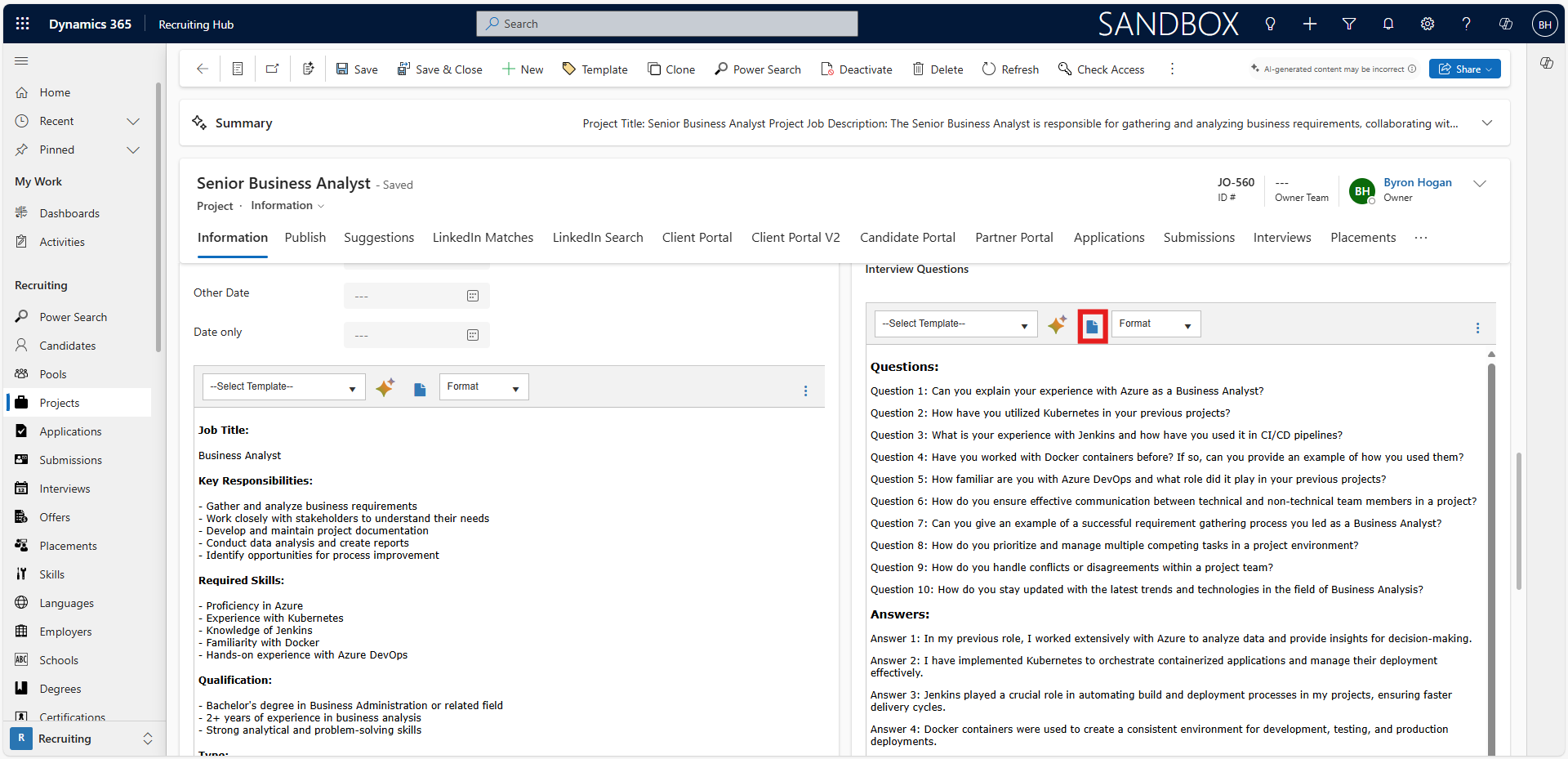Click the BH user account avatar

coord(1545,25)
